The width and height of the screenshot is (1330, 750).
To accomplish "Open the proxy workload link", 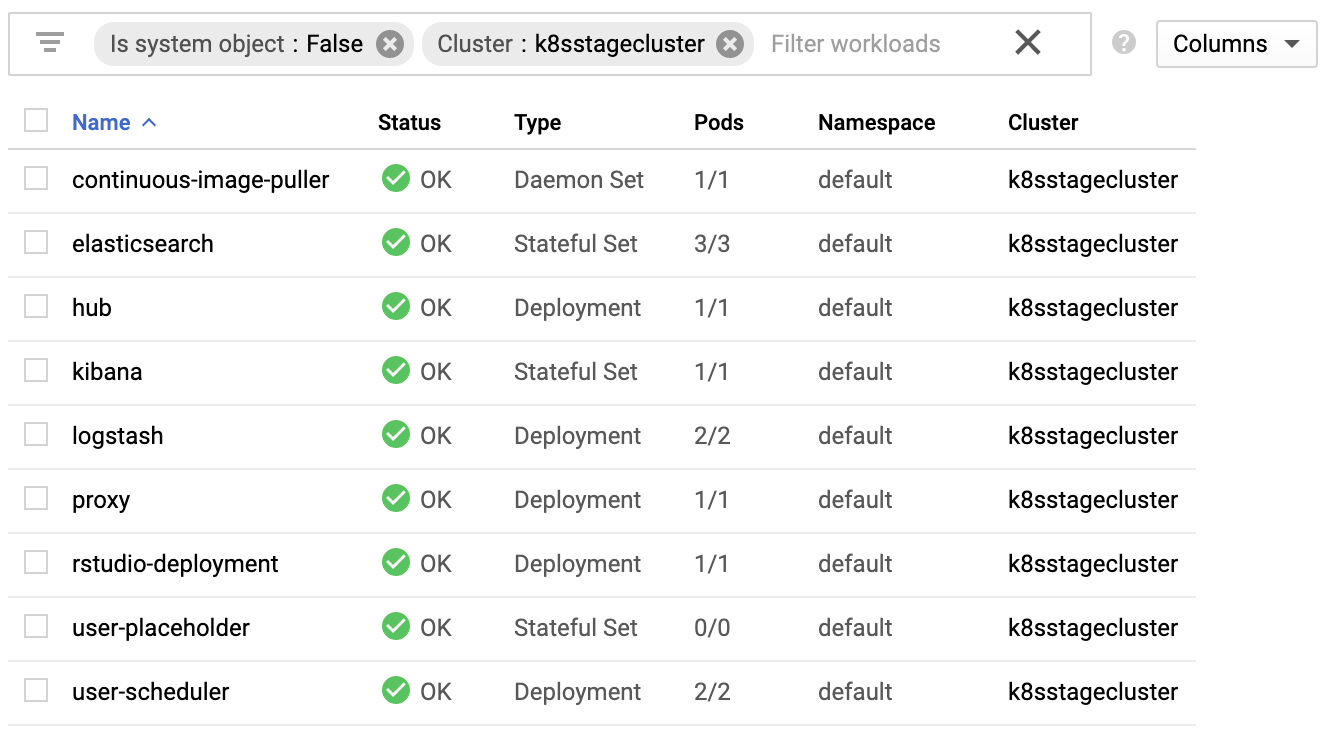I will [x=101, y=500].
